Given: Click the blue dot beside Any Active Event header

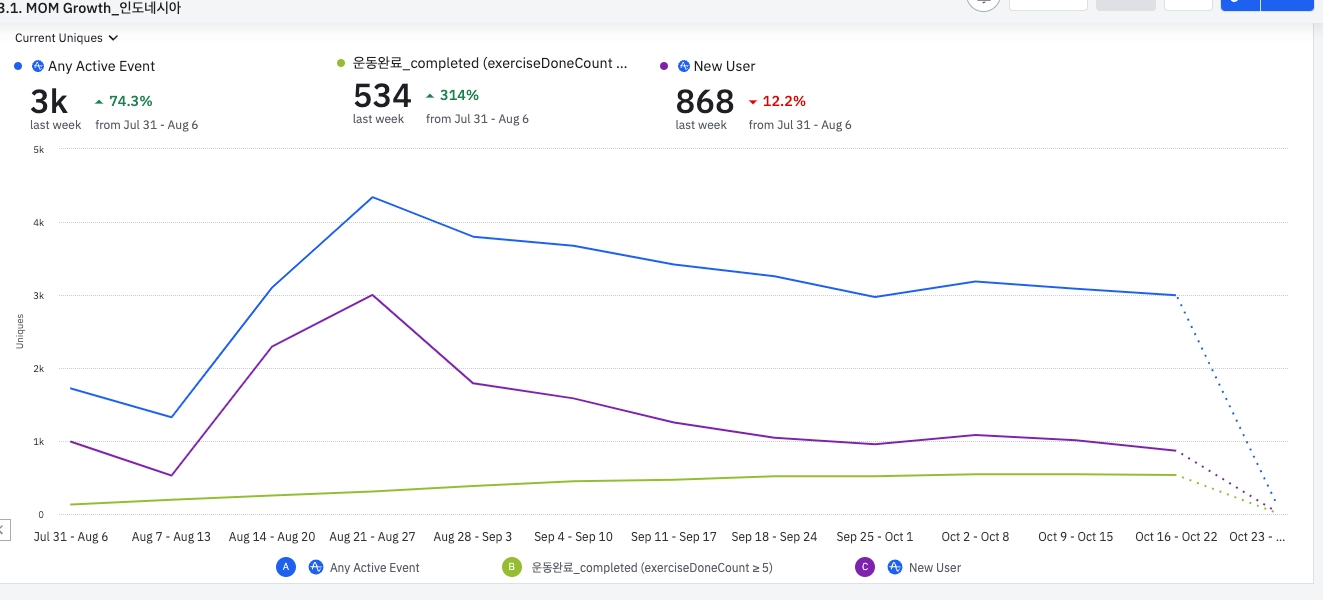Looking at the screenshot, I should tap(18, 66).
